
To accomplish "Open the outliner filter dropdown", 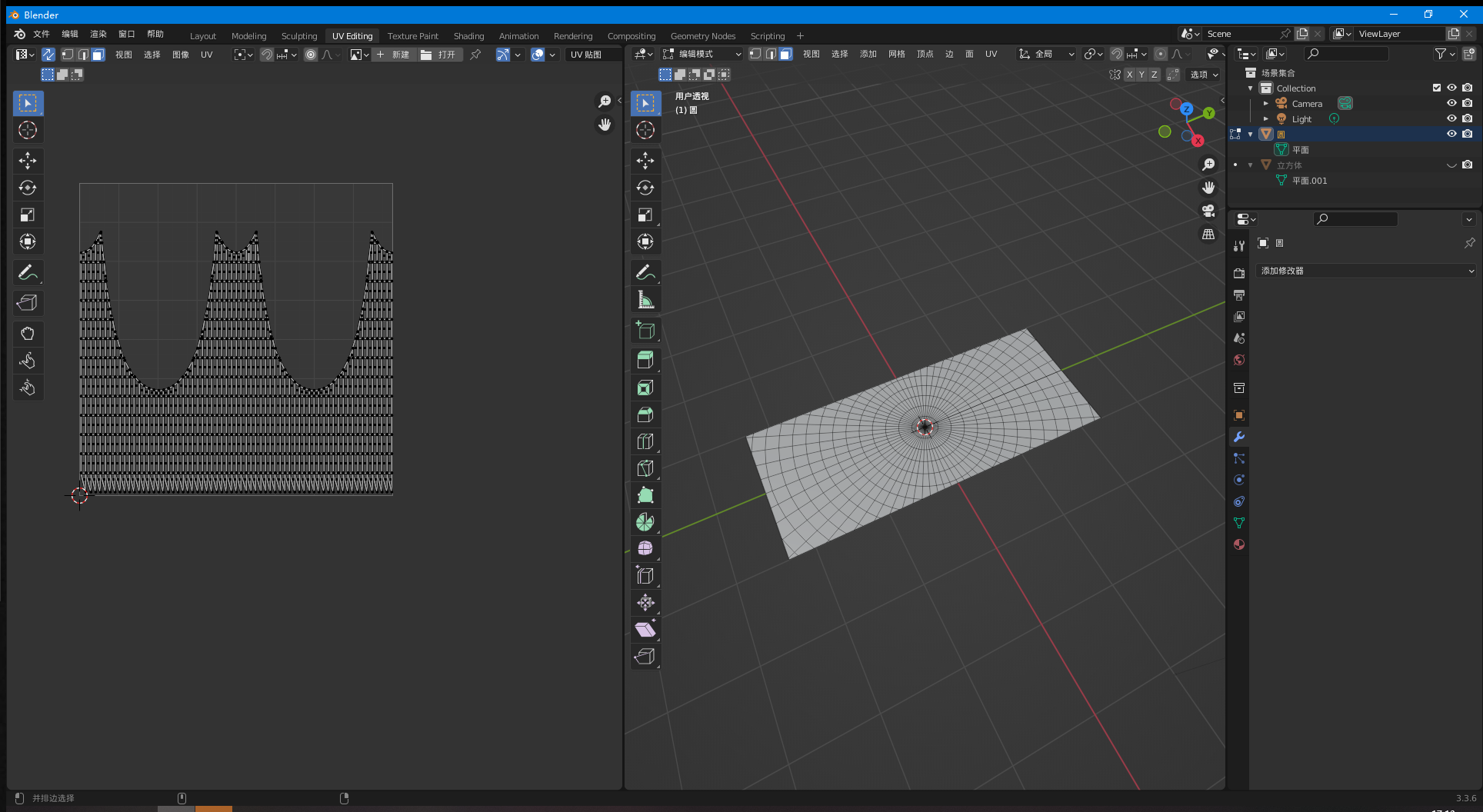I will click(1445, 54).
